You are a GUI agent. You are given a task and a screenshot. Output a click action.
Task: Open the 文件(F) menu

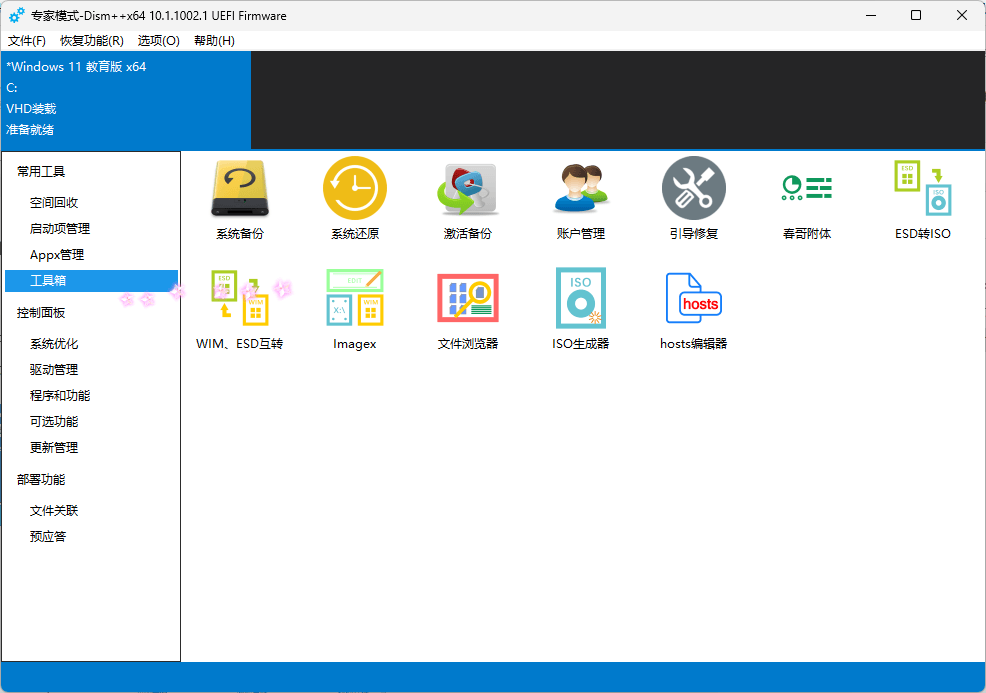(26, 41)
